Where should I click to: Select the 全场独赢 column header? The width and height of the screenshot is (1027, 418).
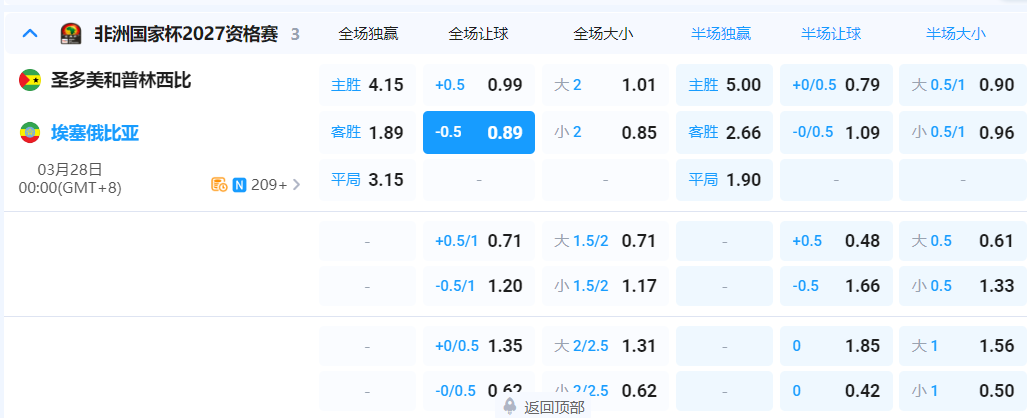click(x=368, y=34)
